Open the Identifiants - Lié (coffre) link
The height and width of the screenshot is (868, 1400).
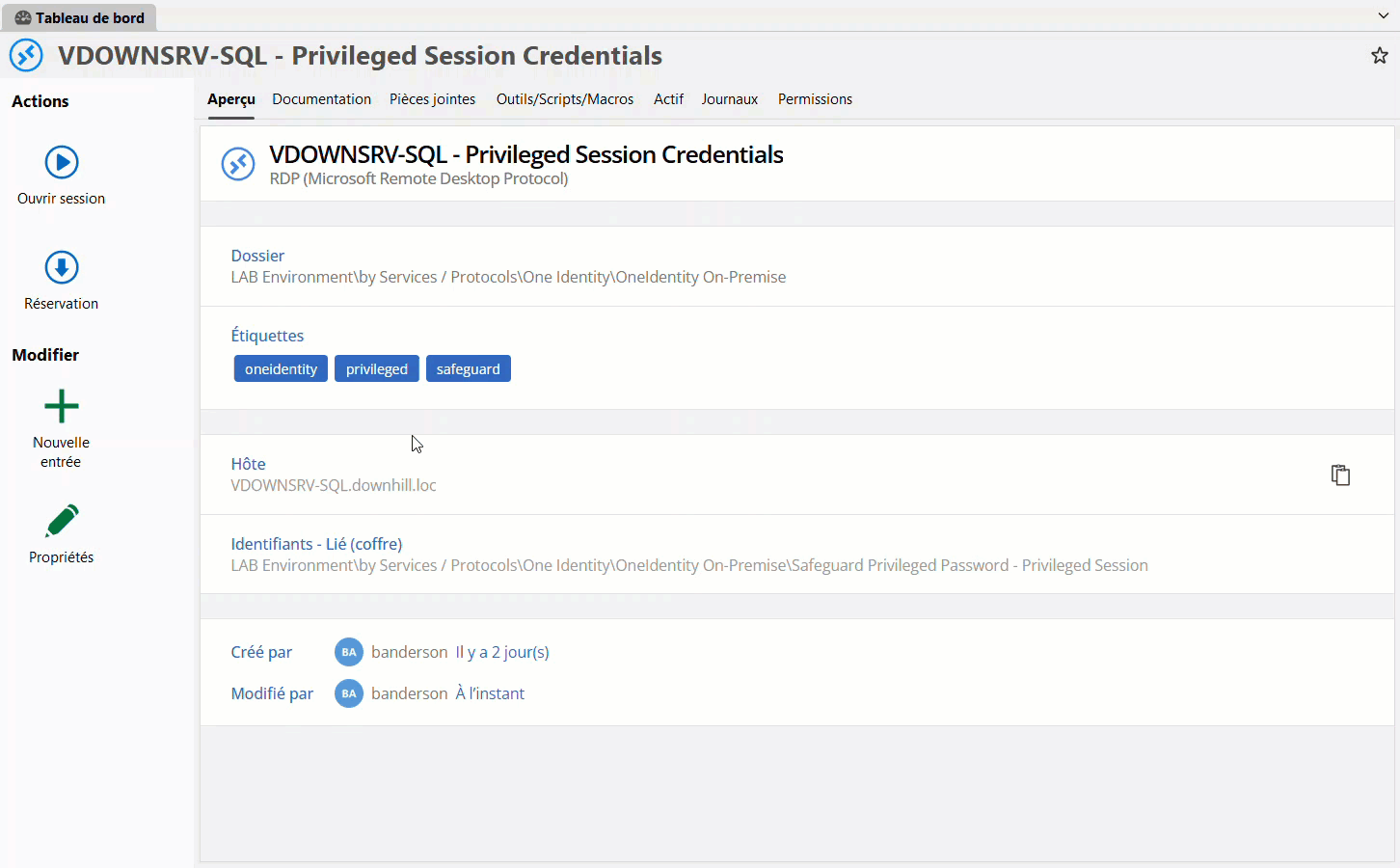click(316, 544)
